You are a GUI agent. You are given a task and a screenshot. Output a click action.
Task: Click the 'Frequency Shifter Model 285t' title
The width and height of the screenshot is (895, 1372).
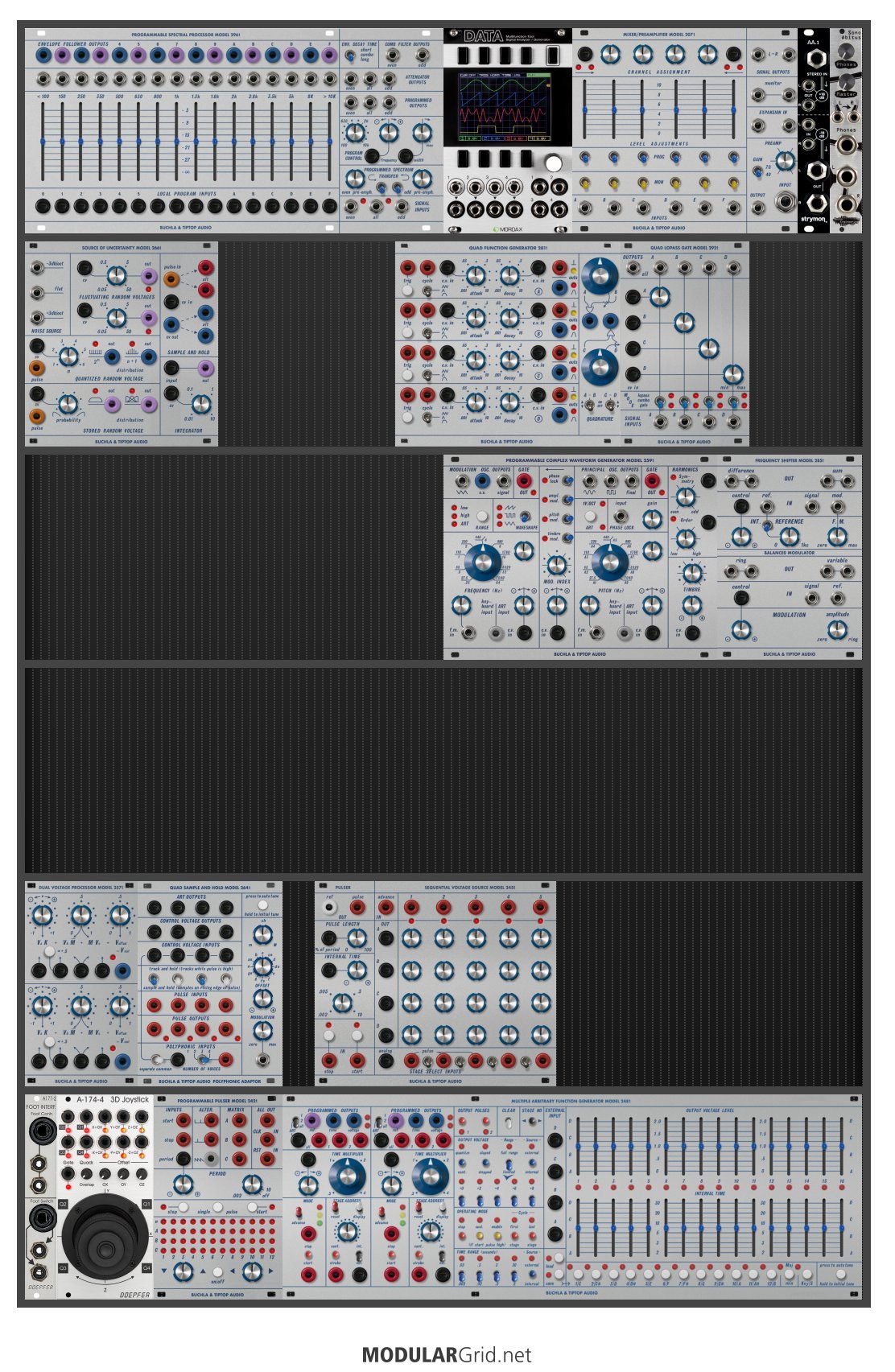(790, 461)
